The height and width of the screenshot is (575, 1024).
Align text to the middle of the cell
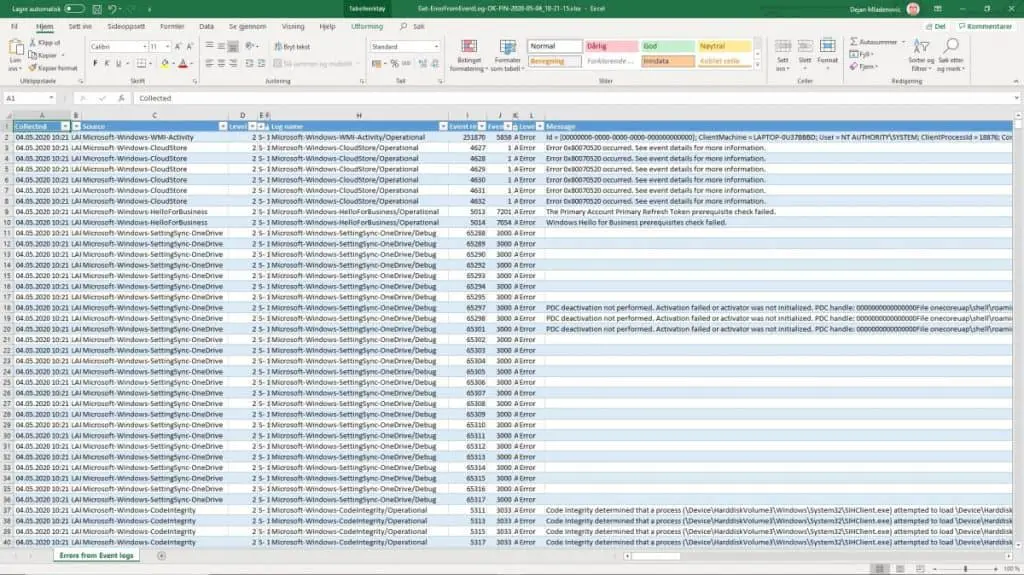click(x=221, y=46)
